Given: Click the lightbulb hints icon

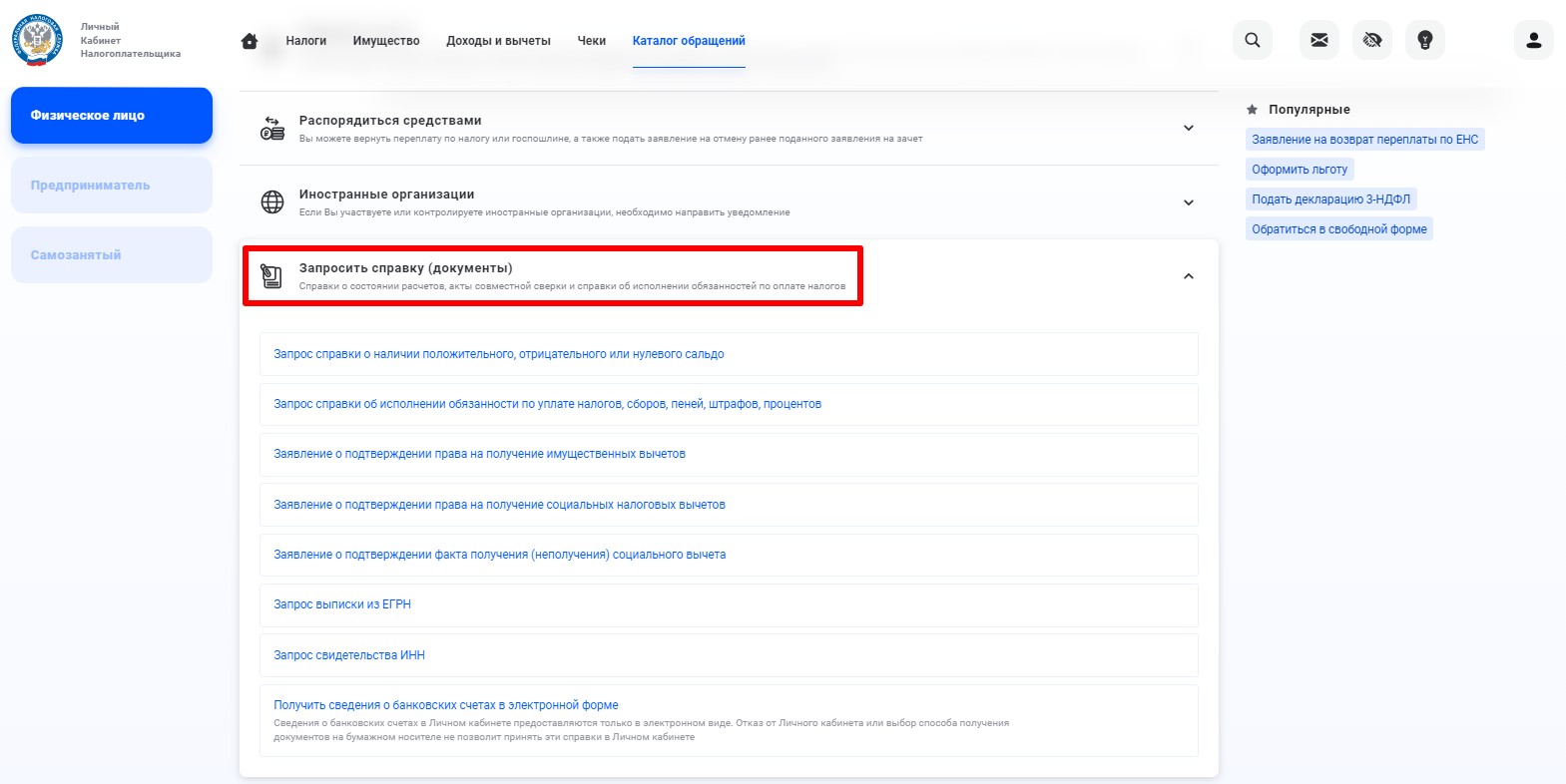Looking at the screenshot, I should point(1424,40).
